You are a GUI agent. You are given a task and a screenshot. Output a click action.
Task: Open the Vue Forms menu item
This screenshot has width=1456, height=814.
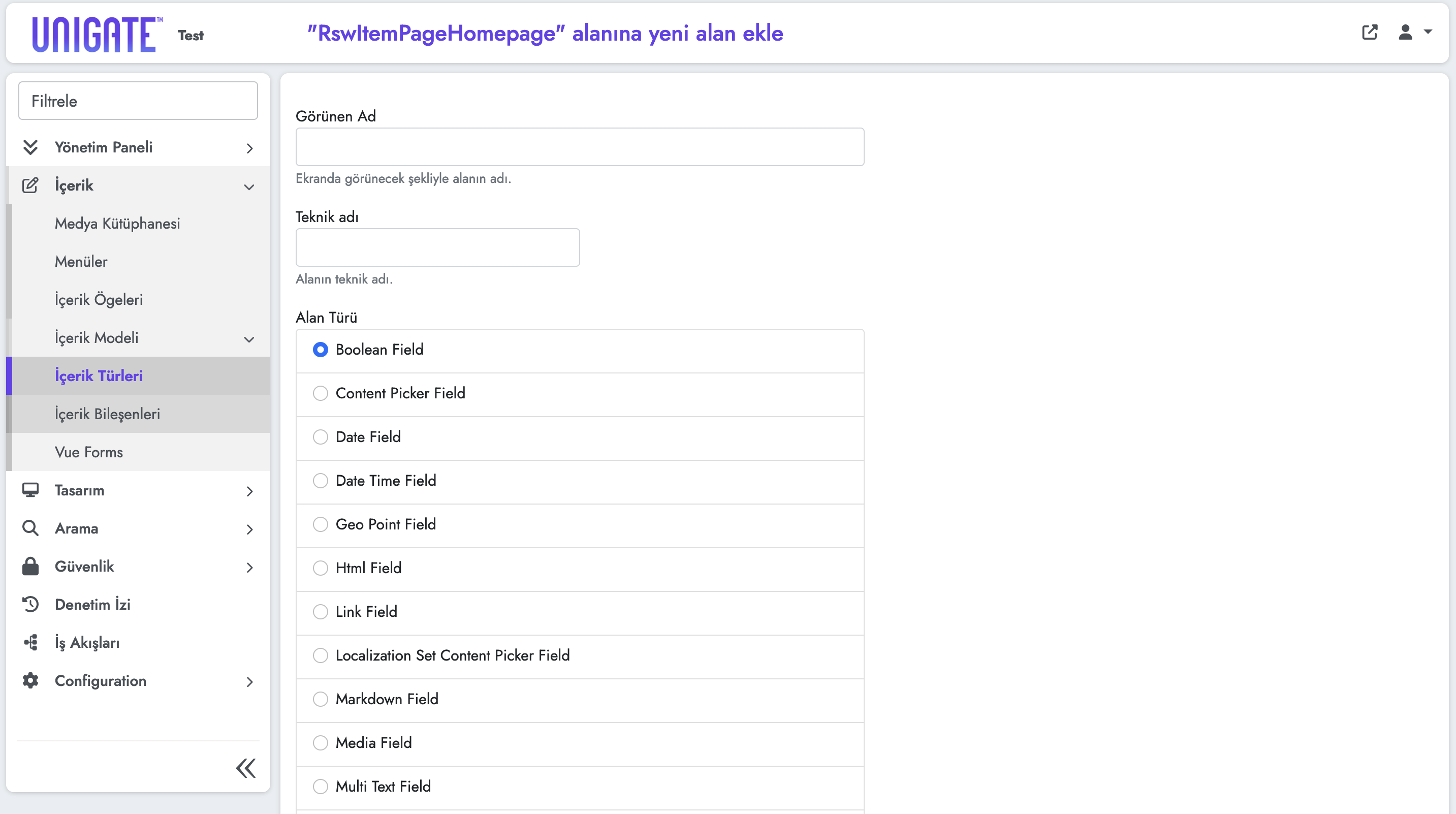point(89,452)
